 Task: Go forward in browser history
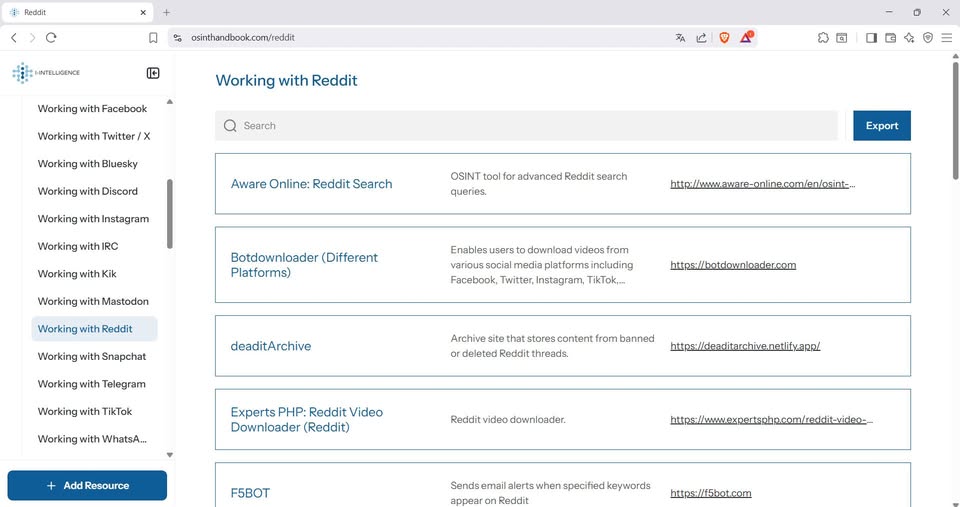32,37
